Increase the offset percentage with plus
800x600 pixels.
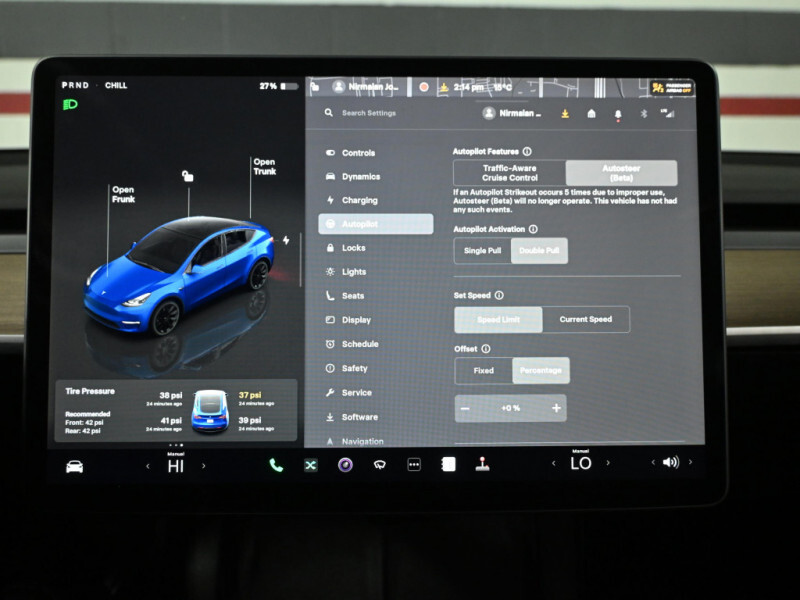556,408
